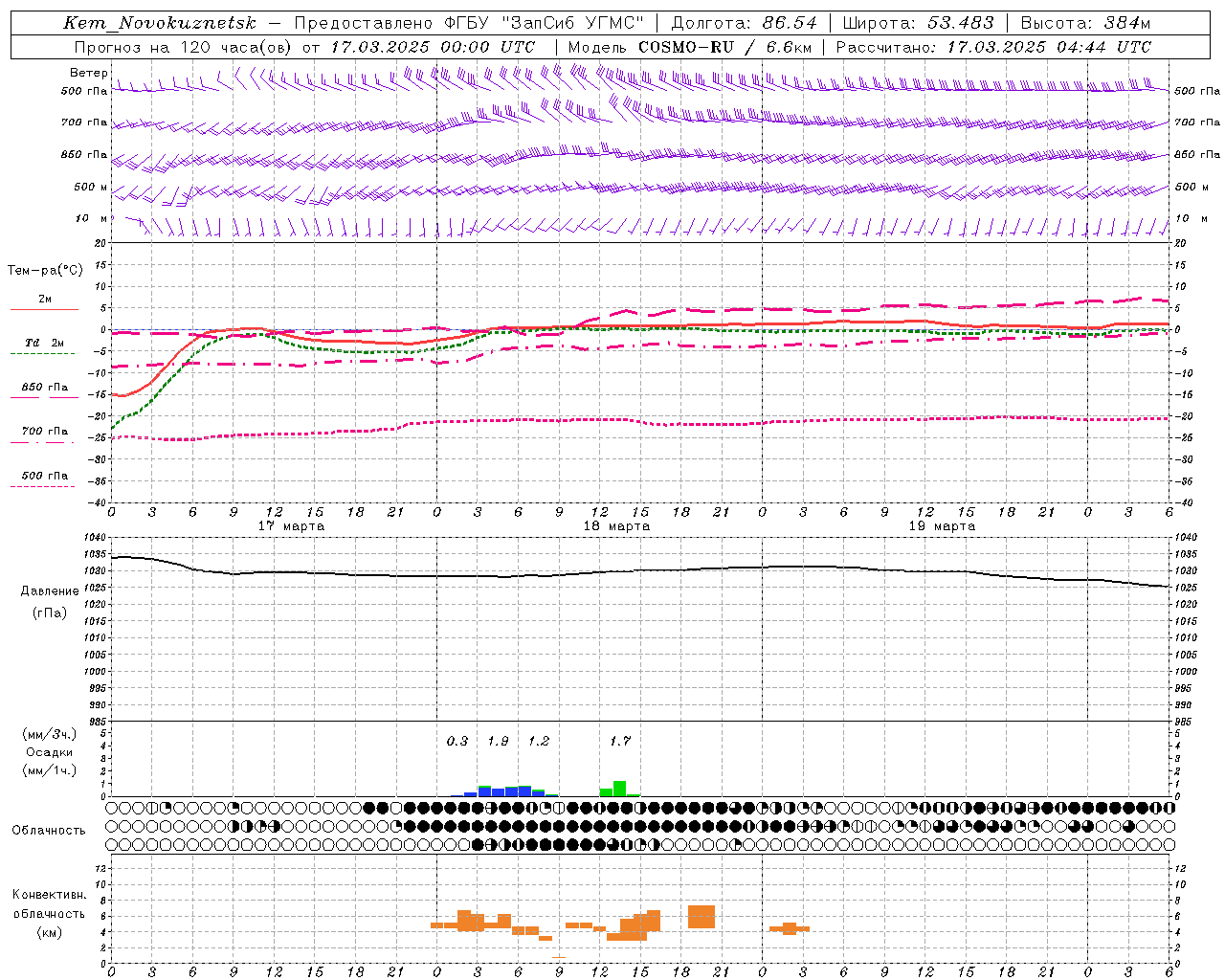Click the 2м temperature legend entry
Image resolution: width=1225 pixels, height=980 pixels.
pos(45,299)
